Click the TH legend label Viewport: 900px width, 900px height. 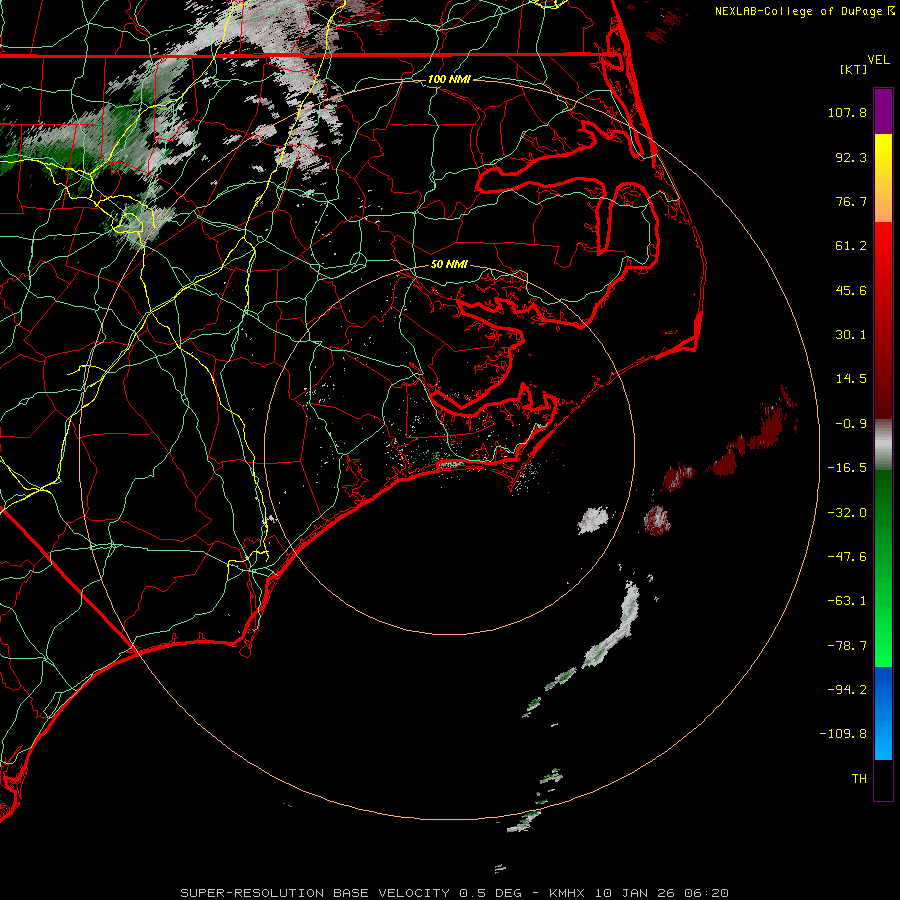[859, 779]
